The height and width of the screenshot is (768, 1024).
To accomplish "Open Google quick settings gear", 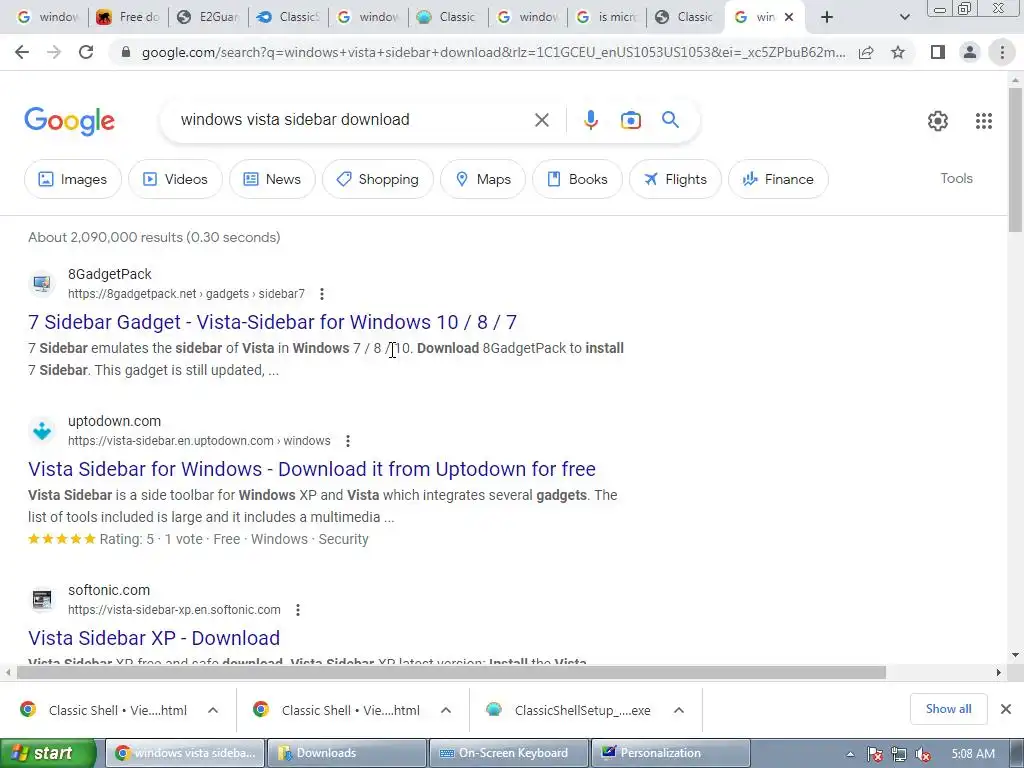I will [937, 121].
